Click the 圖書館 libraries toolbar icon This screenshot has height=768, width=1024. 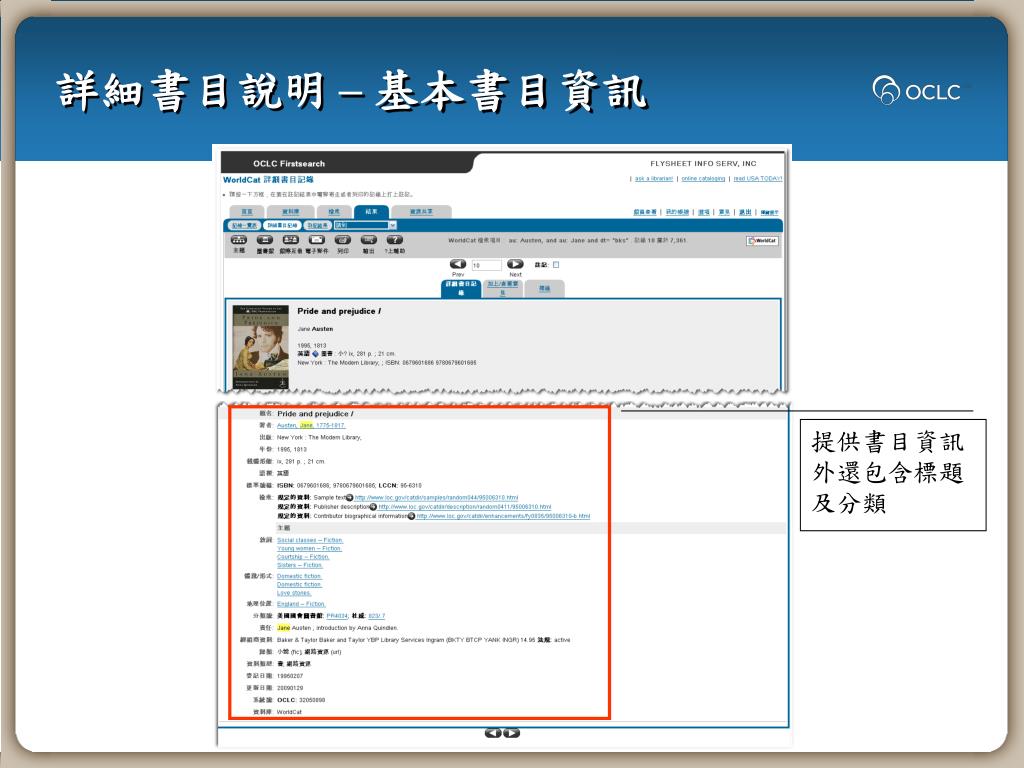(x=264, y=240)
